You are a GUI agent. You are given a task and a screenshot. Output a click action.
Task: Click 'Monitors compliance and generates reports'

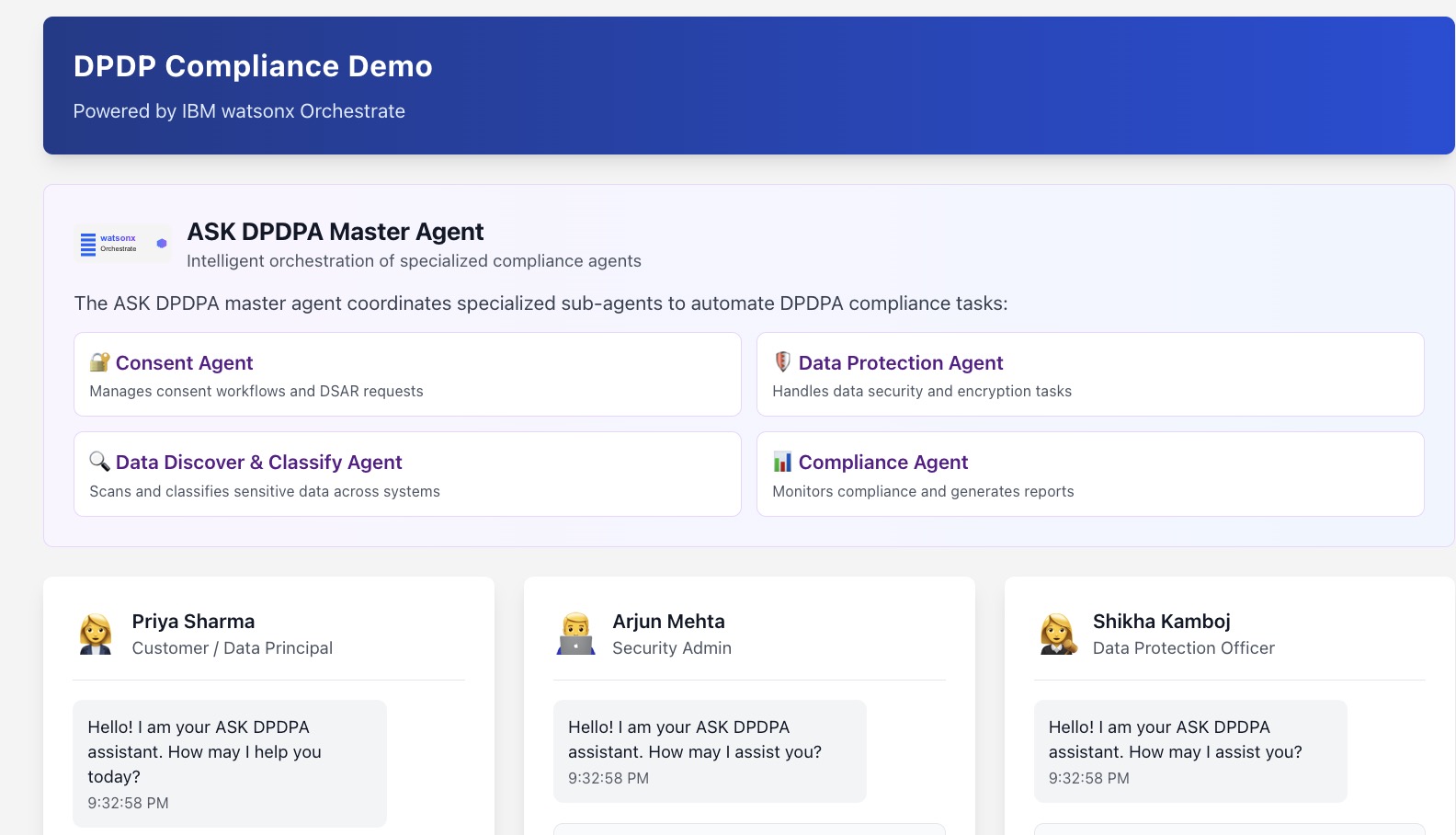click(x=923, y=491)
